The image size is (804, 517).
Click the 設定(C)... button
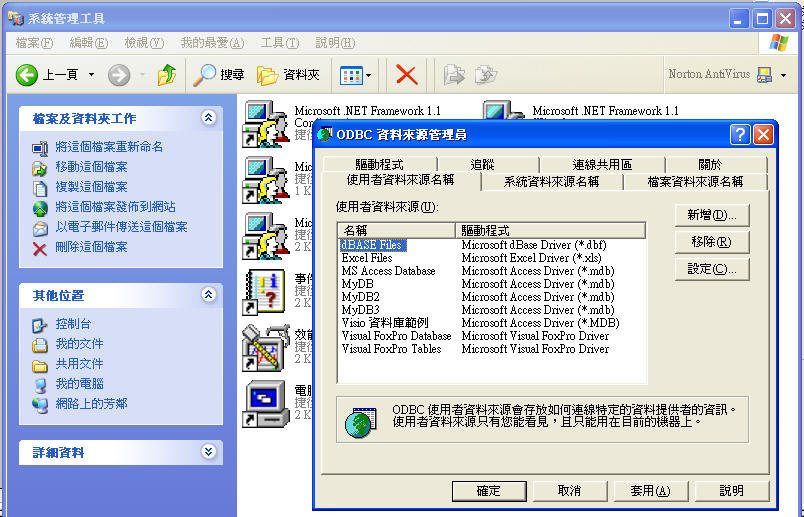[712, 269]
